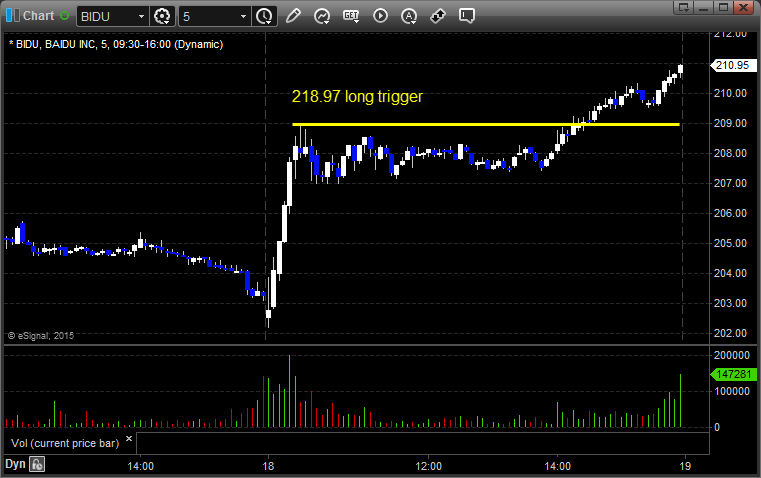Image resolution: width=761 pixels, height=478 pixels.
Task: Click the 202.00 price axis label
Action: coord(730,333)
